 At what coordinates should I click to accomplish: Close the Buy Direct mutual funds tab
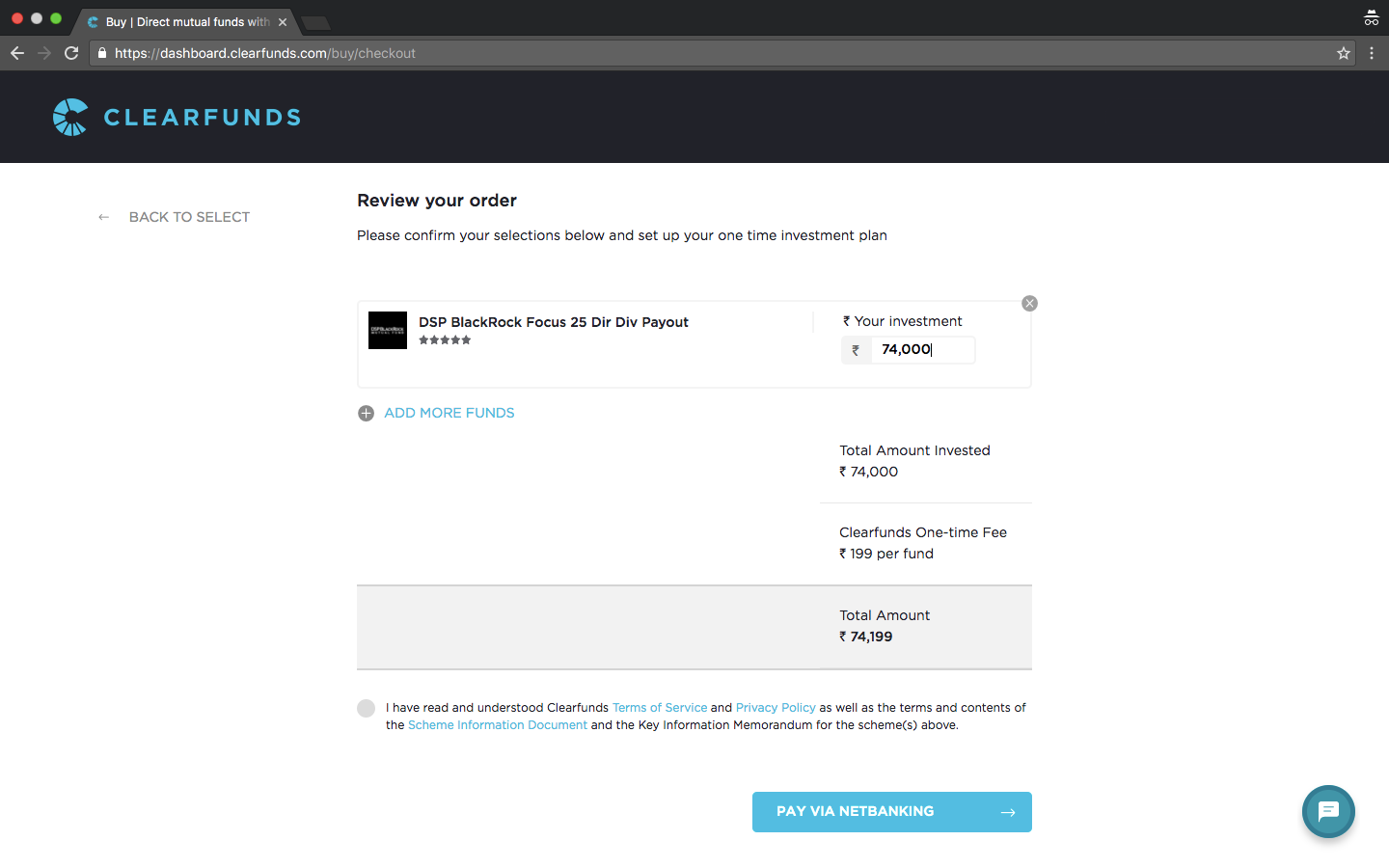pos(283,22)
